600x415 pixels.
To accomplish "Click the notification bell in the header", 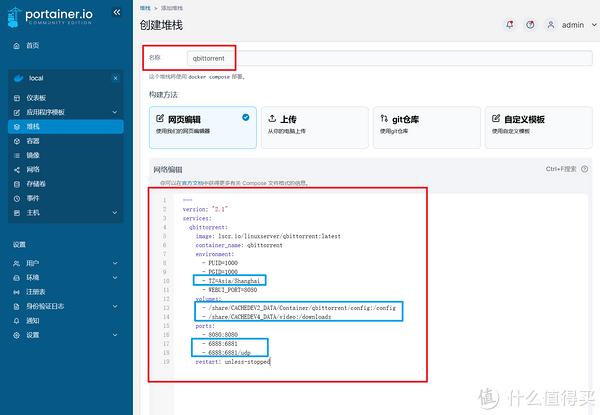I will pos(510,25).
